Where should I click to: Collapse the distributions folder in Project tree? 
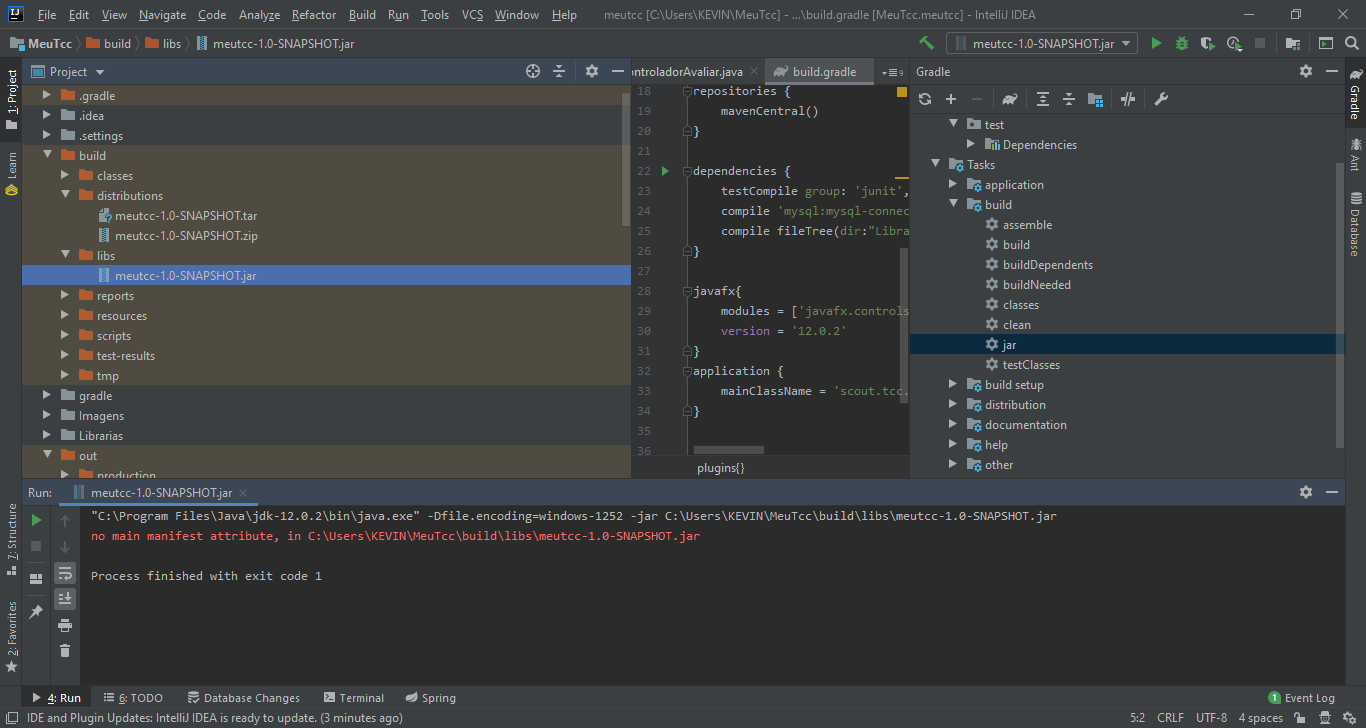[66, 196]
